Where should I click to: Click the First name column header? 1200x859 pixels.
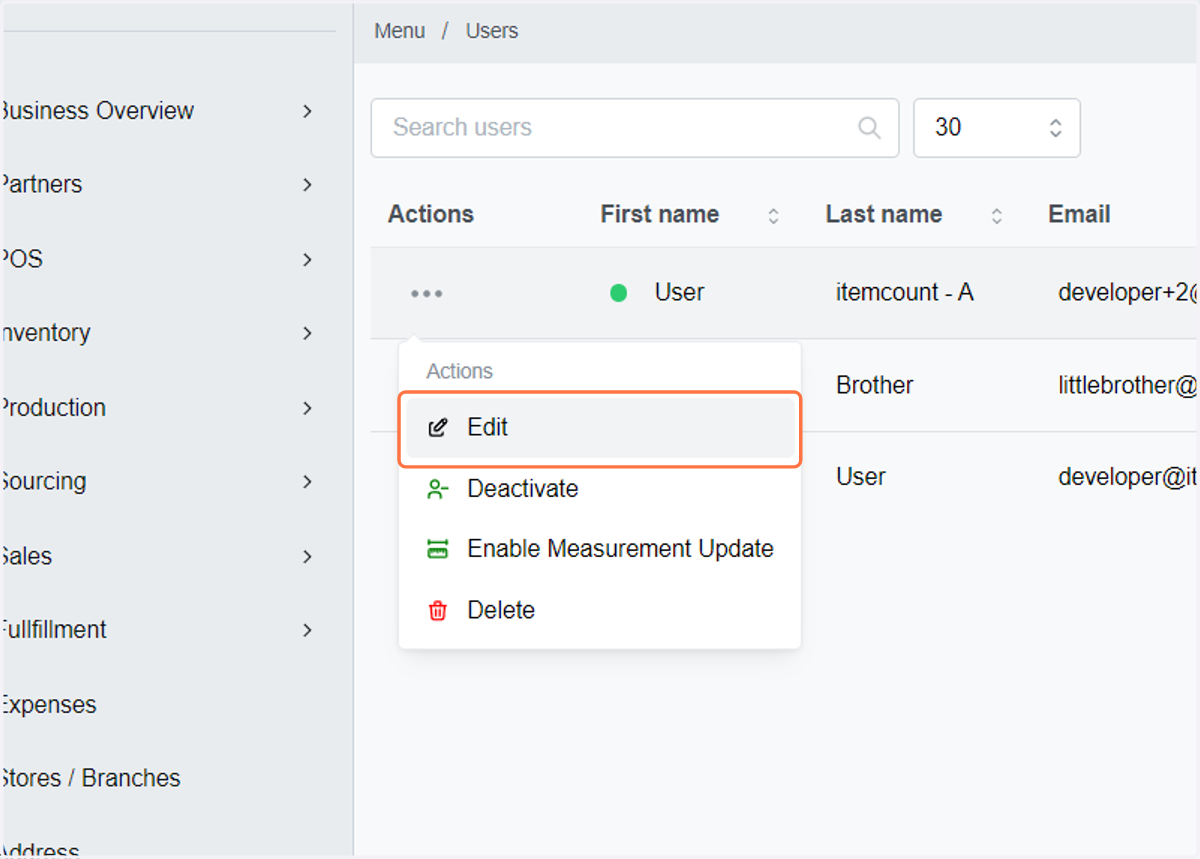(660, 214)
